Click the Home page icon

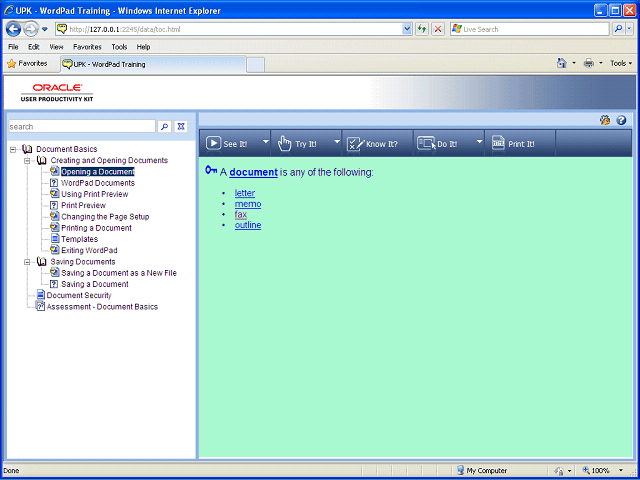coord(562,63)
